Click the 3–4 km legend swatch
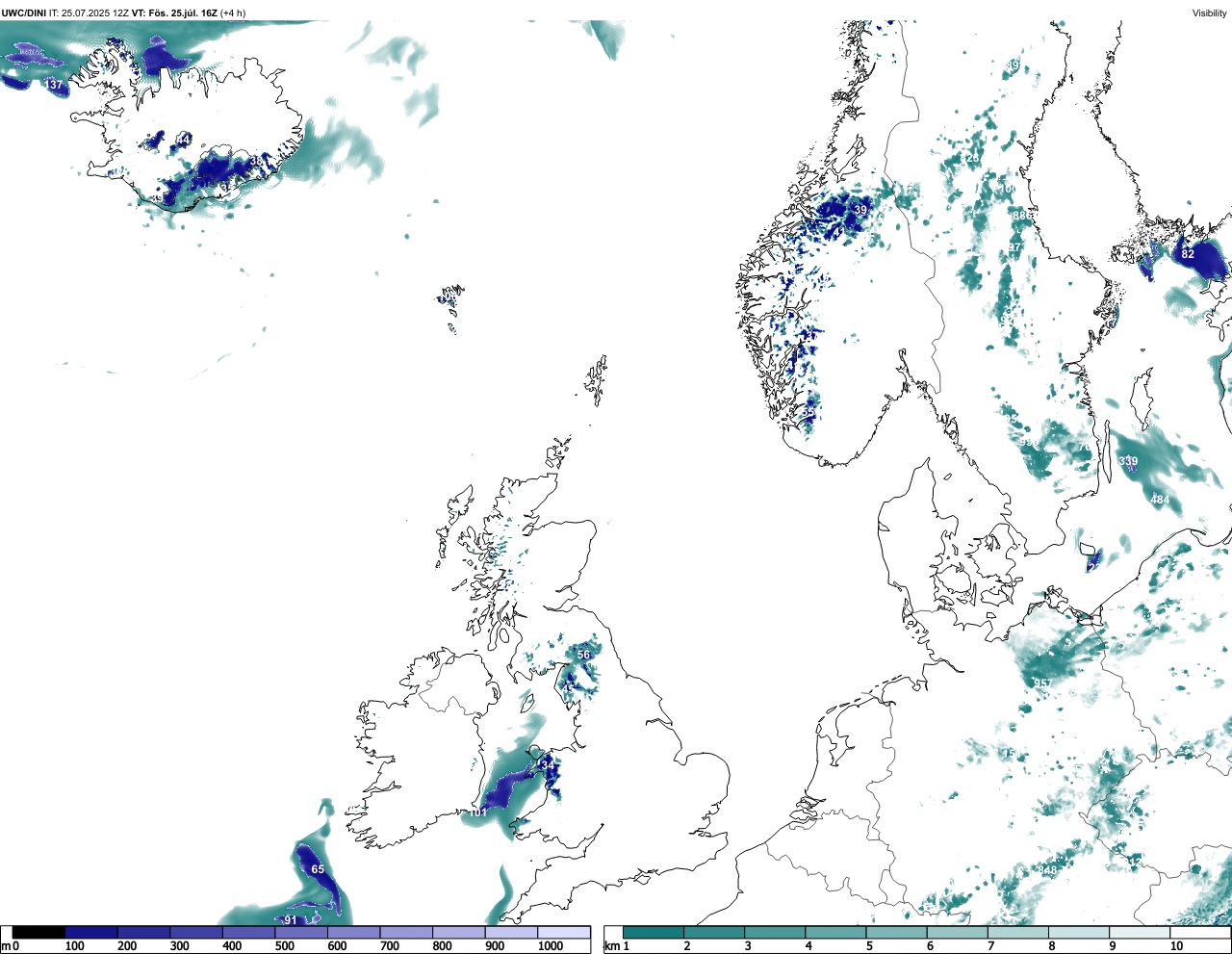This screenshot has height=954, width=1232. [x=775, y=932]
